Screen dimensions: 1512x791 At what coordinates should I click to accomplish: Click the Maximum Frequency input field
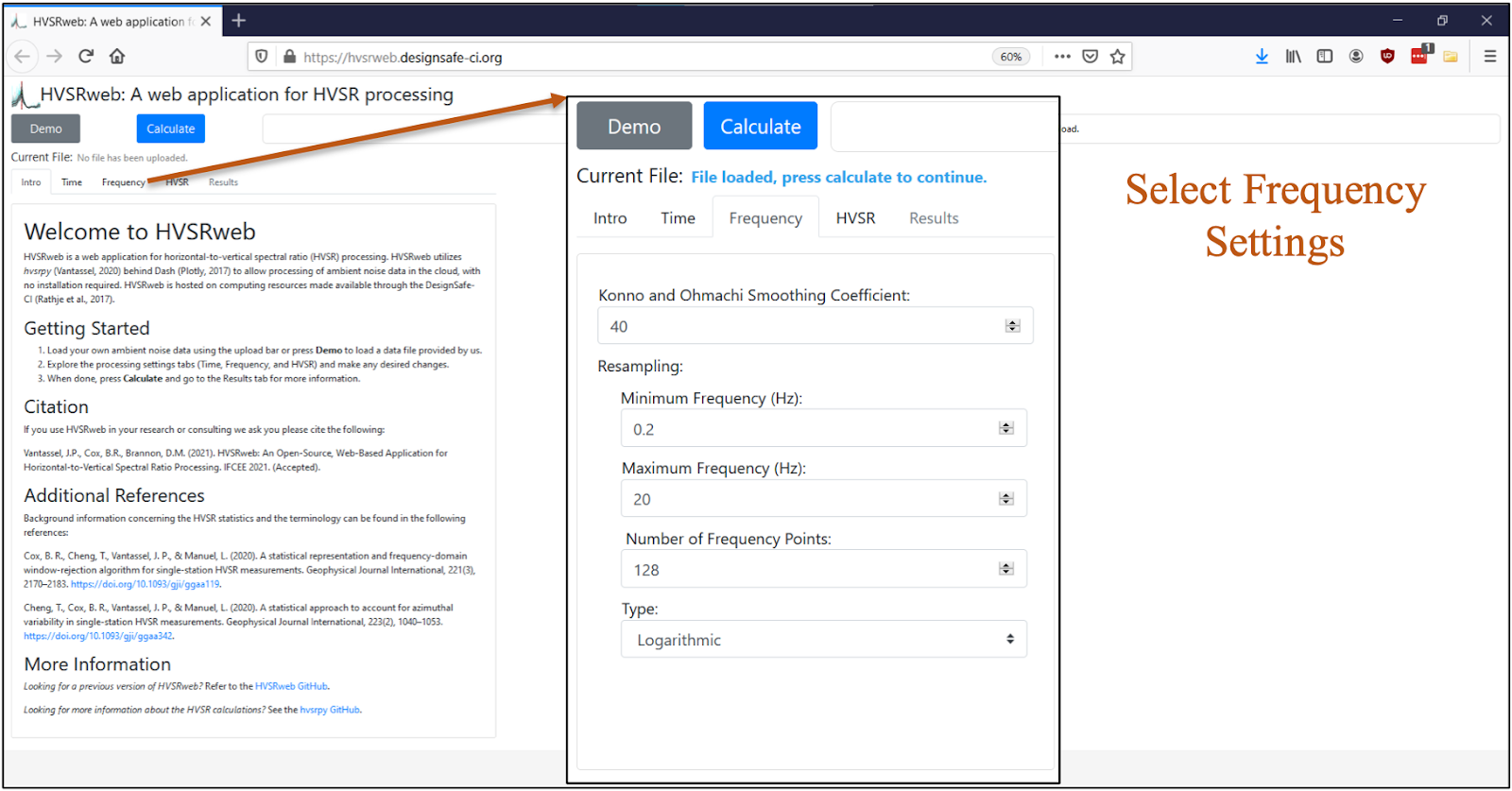tap(813, 499)
